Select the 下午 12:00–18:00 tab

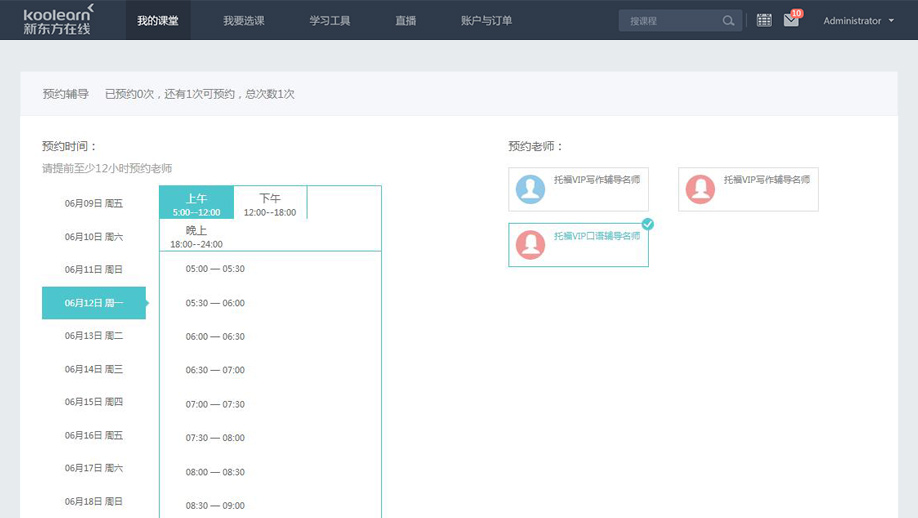[270, 203]
